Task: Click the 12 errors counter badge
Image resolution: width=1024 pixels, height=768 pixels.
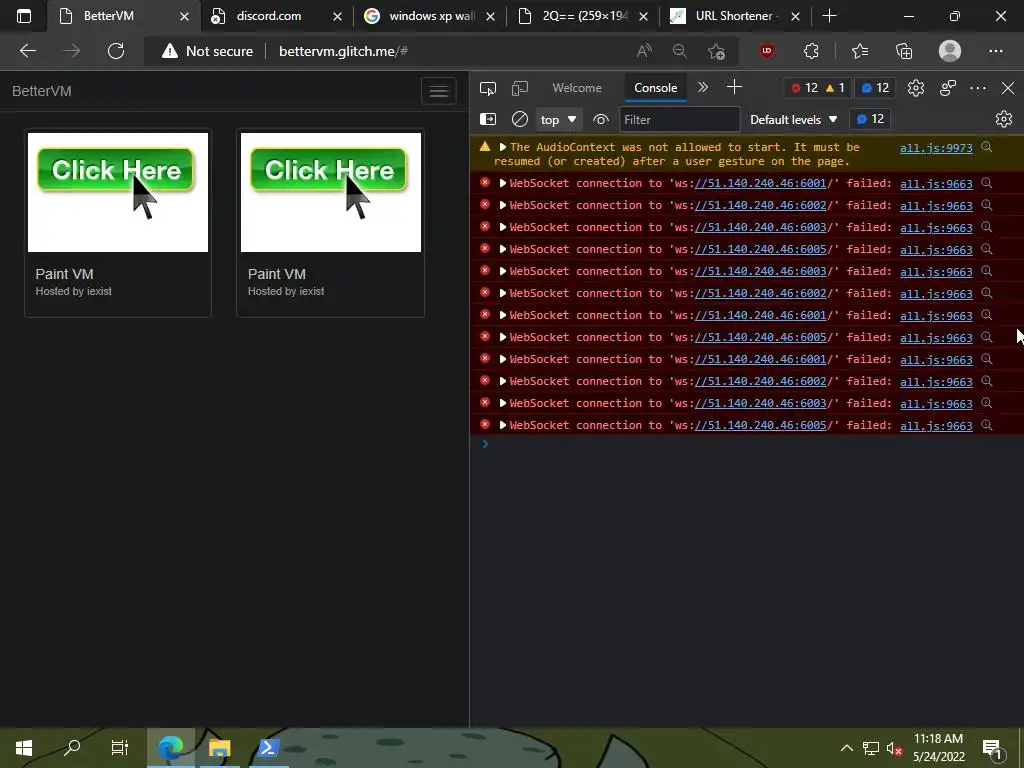Action: click(x=805, y=88)
